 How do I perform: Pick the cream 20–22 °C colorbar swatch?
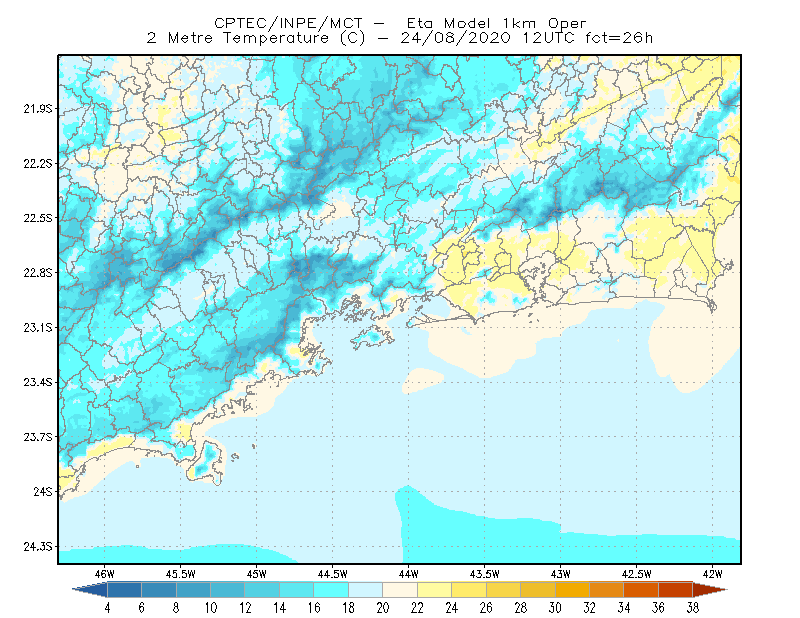400,590
